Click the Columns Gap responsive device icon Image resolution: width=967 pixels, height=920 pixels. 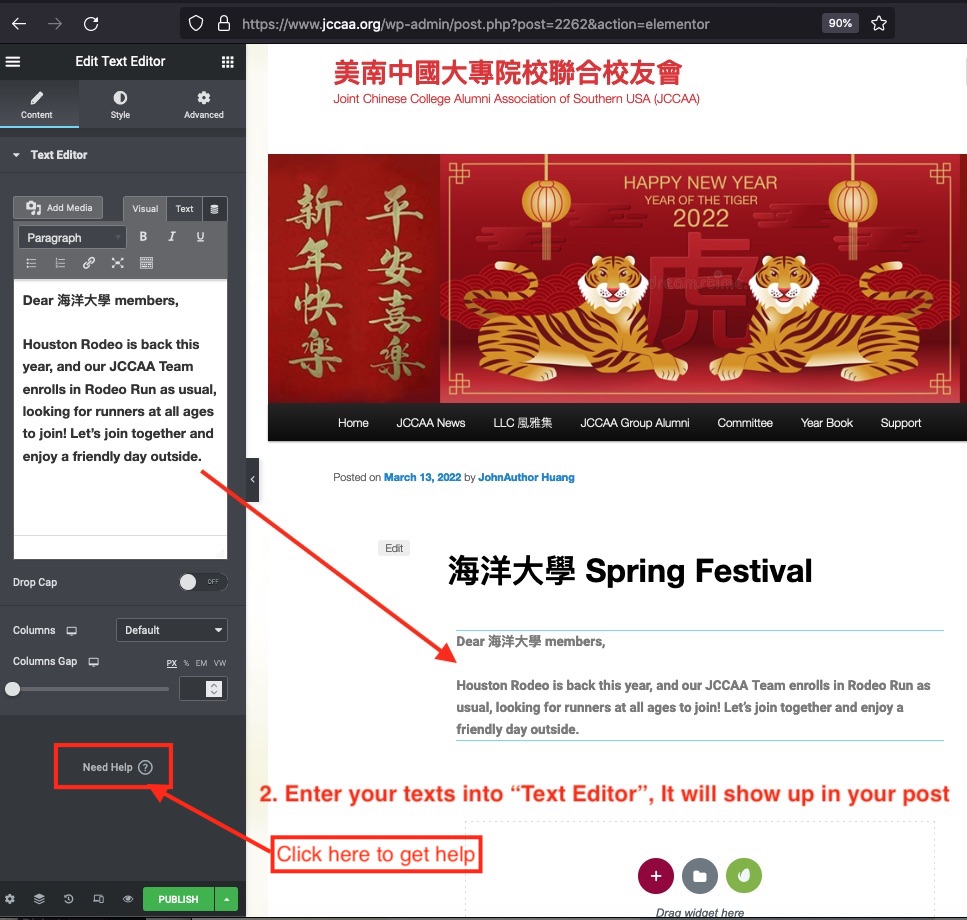pyautogui.click(x=94, y=662)
